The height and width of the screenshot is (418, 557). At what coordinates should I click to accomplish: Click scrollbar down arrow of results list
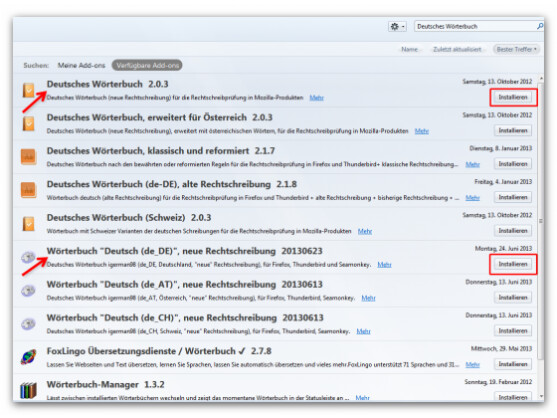[x=541, y=396]
